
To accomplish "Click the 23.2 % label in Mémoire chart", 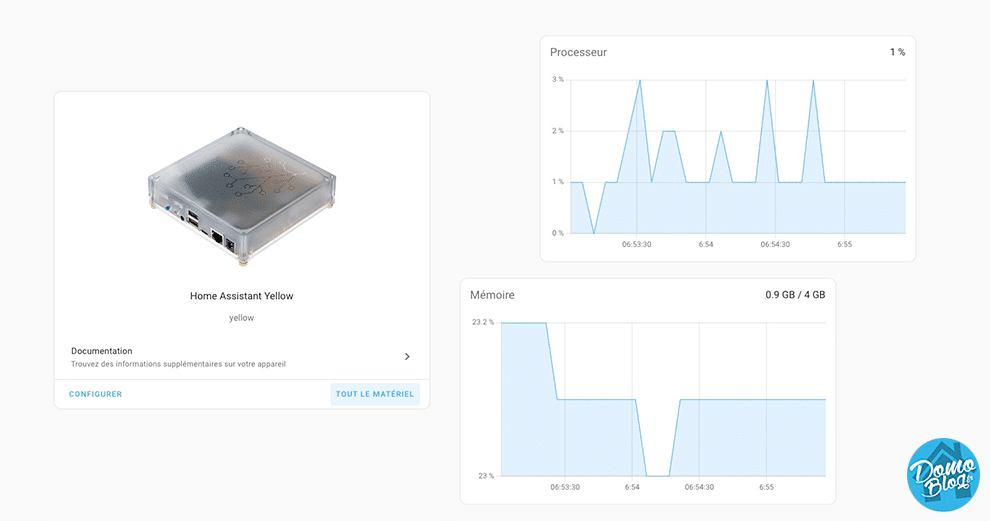I will point(483,322).
